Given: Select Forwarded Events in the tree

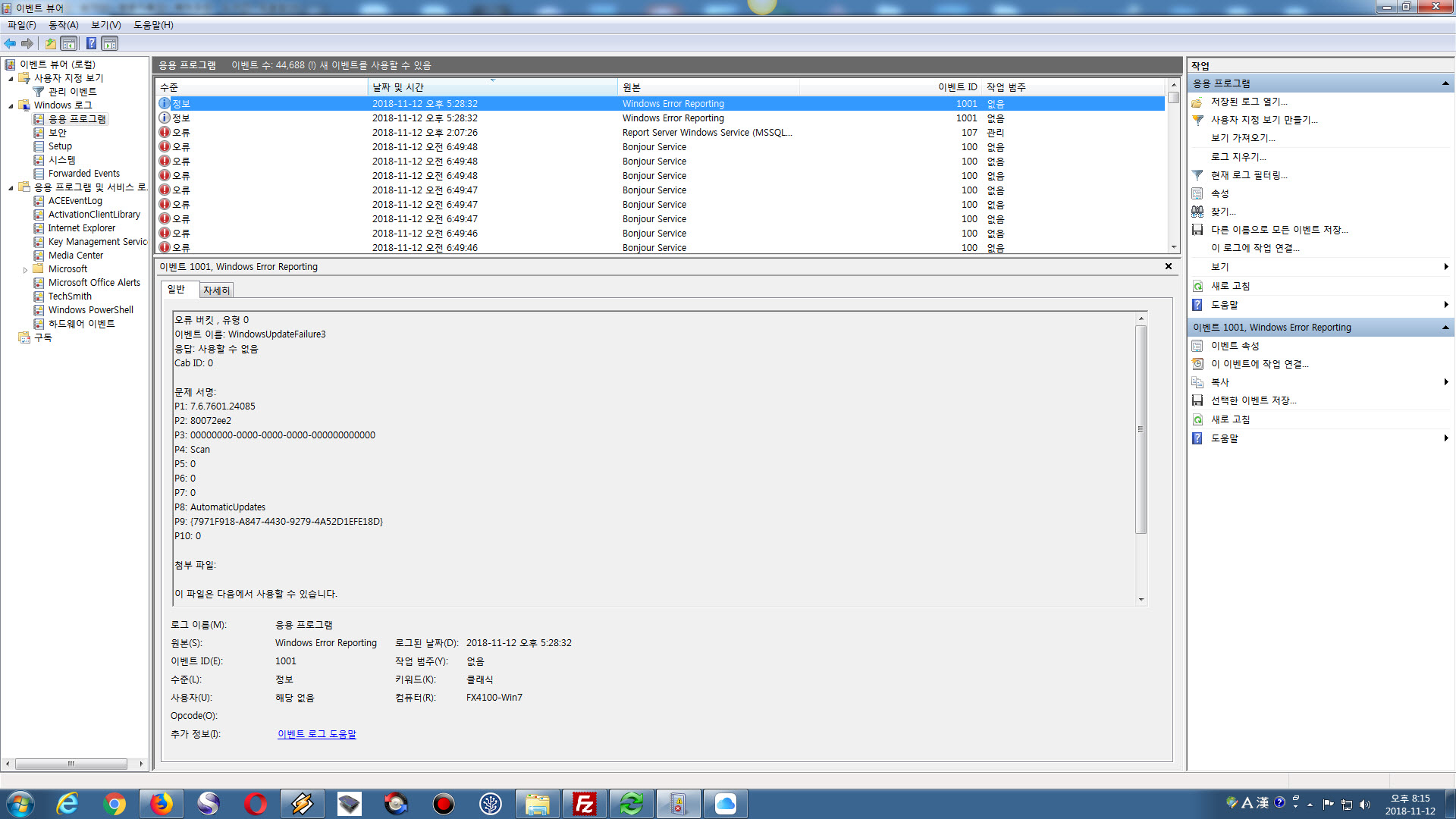Looking at the screenshot, I should tap(83, 174).
